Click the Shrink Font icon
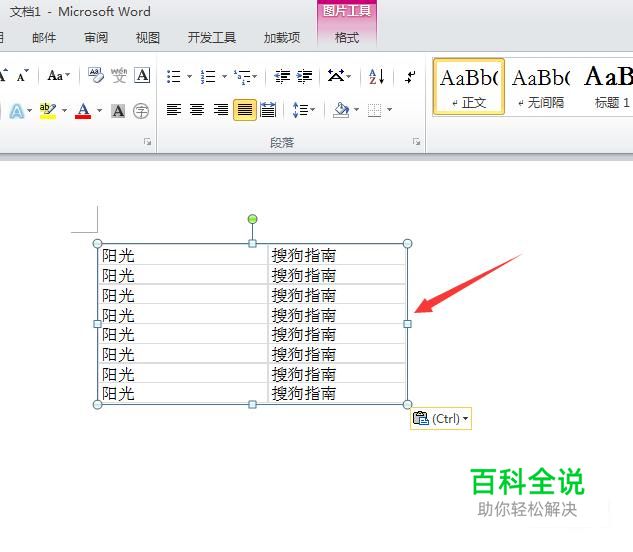633x552 pixels. point(23,76)
